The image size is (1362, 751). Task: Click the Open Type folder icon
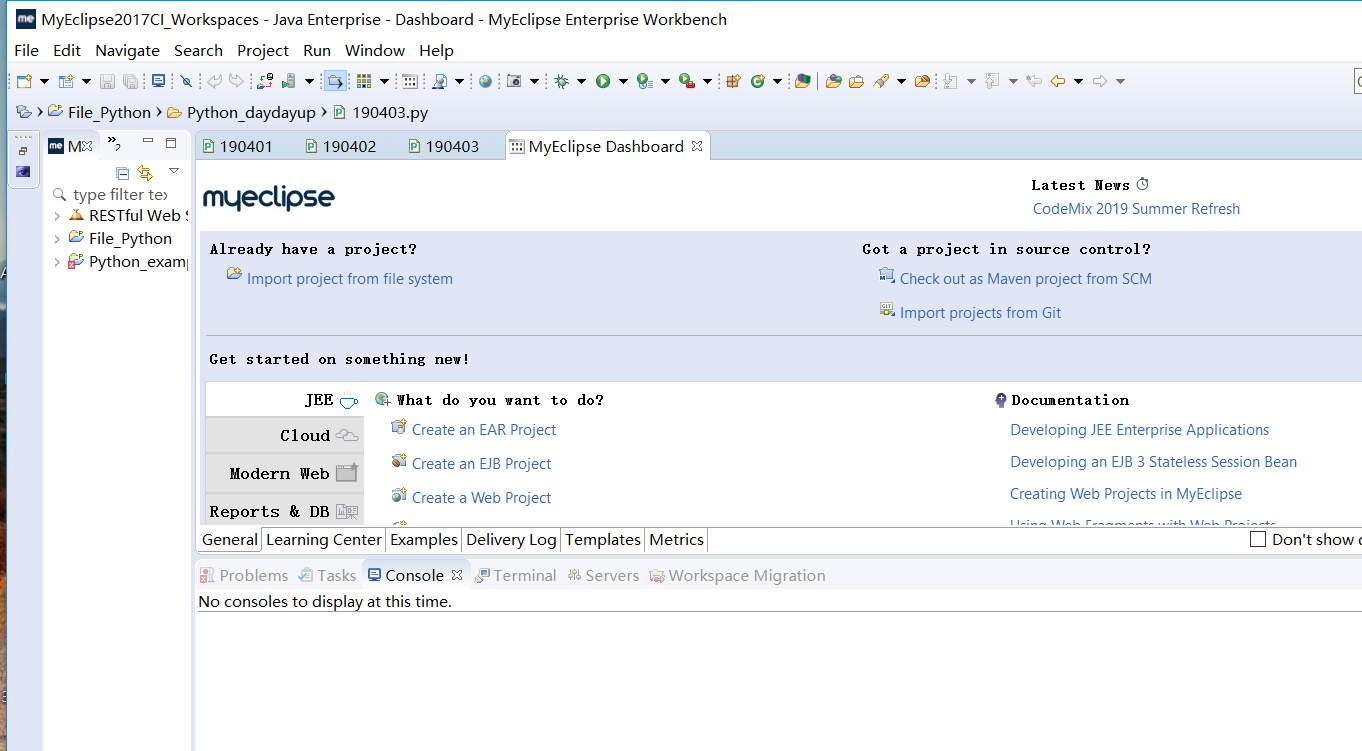[833, 81]
